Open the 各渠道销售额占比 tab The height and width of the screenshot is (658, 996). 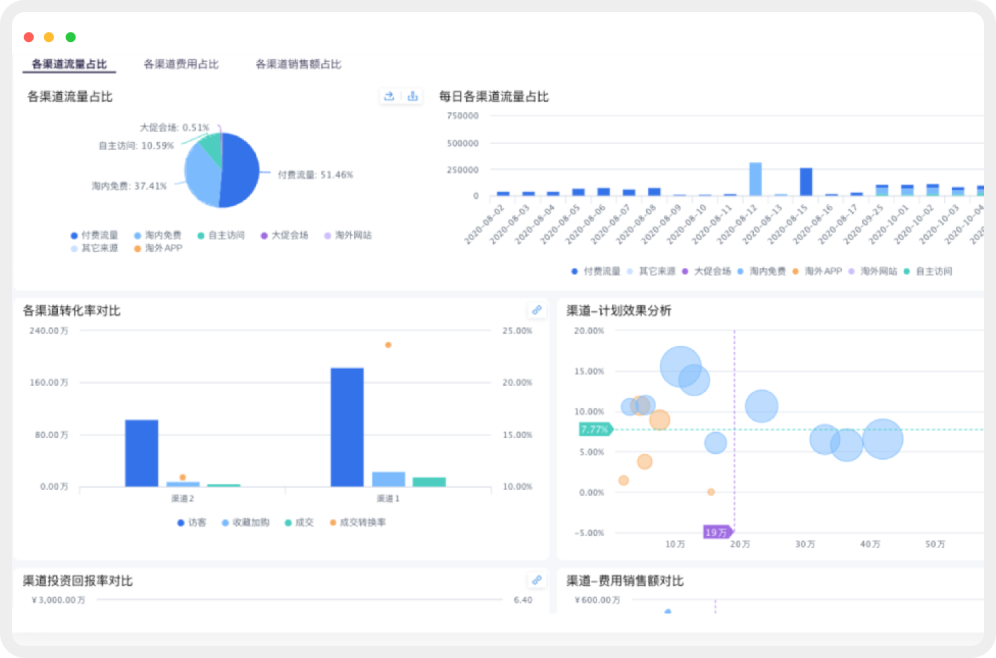click(x=298, y=64)
